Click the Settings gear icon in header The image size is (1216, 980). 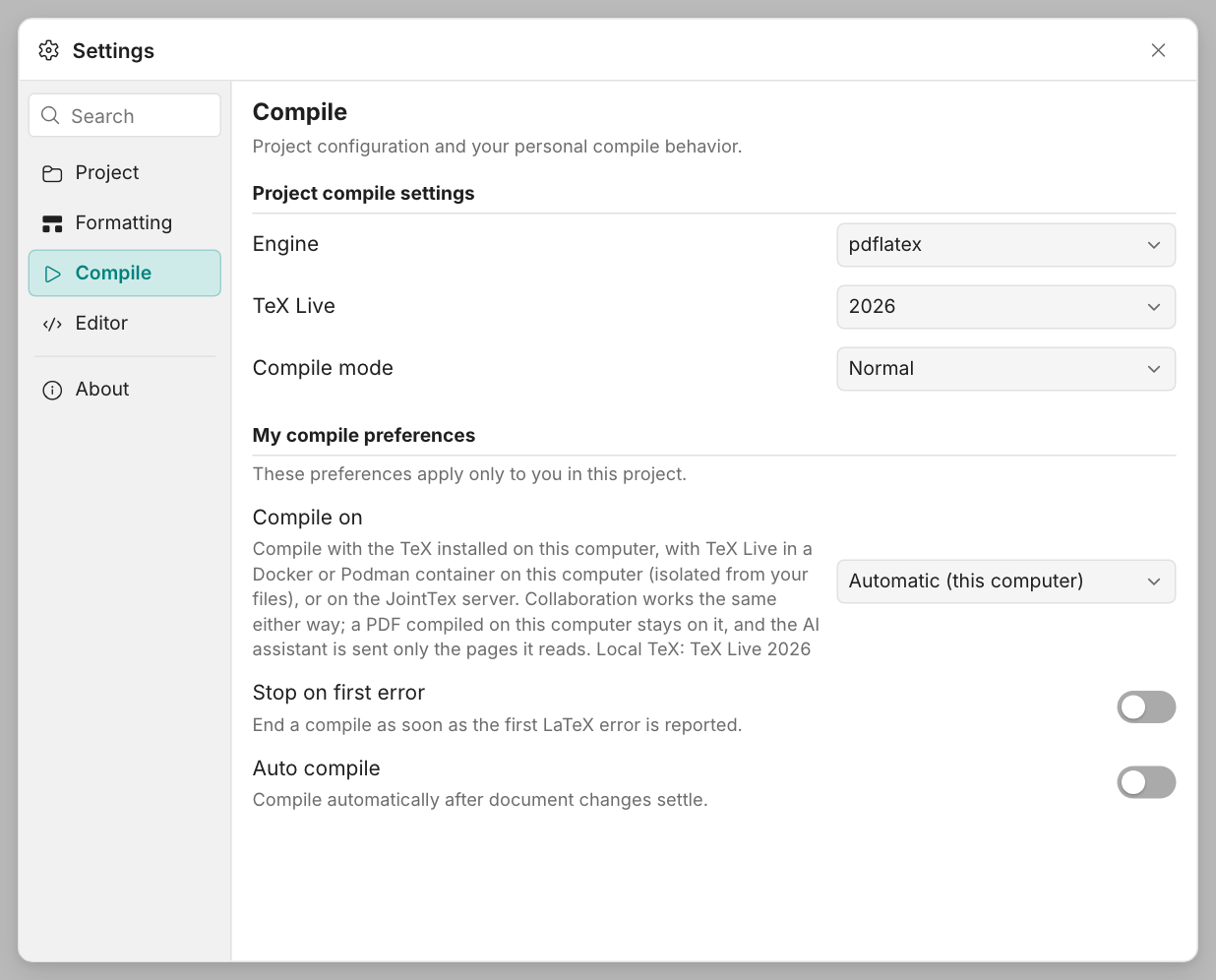(x=49, y=50)
